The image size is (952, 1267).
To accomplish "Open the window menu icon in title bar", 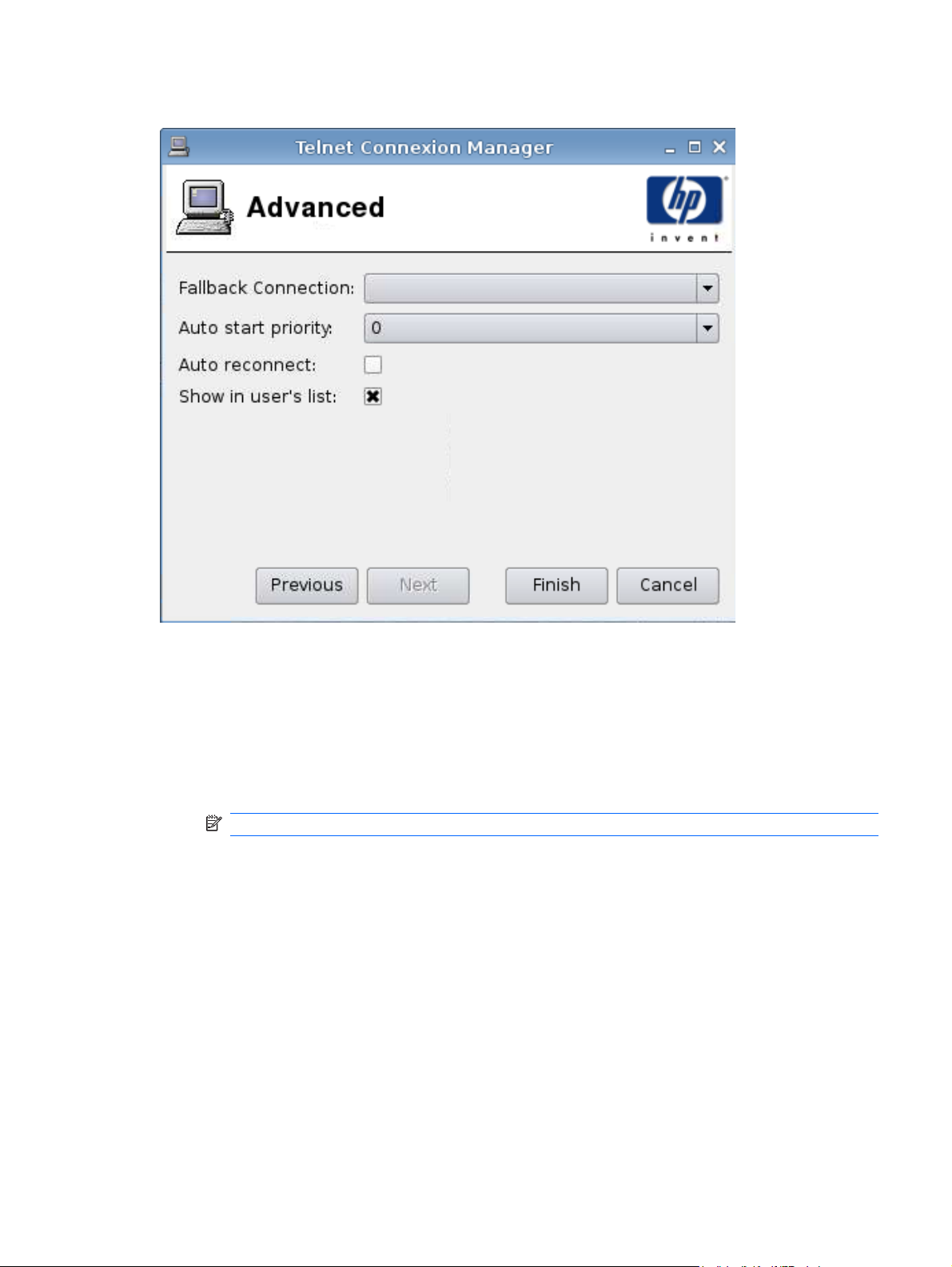I will [178, 146].
